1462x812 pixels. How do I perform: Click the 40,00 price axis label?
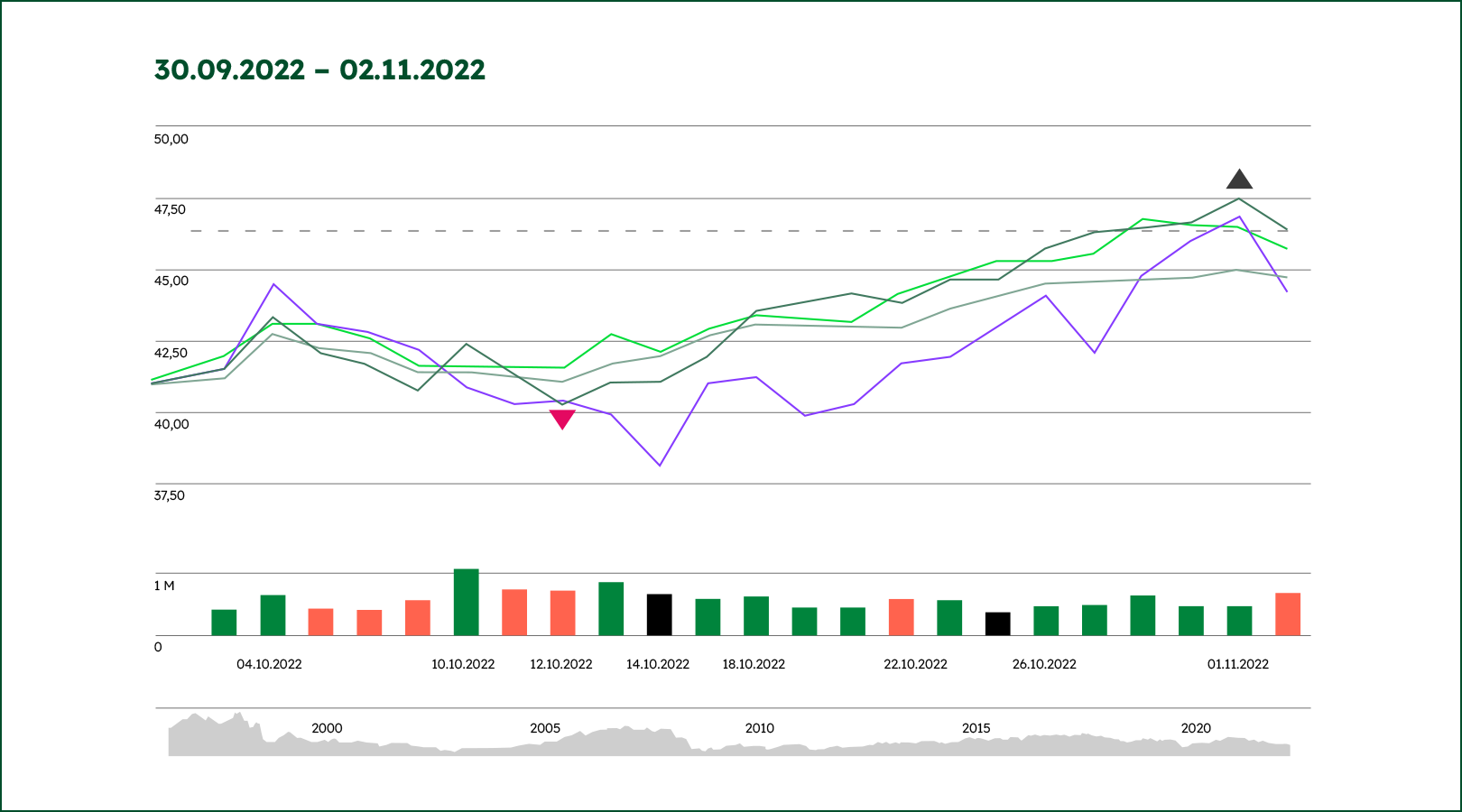(x=171, y=424)
